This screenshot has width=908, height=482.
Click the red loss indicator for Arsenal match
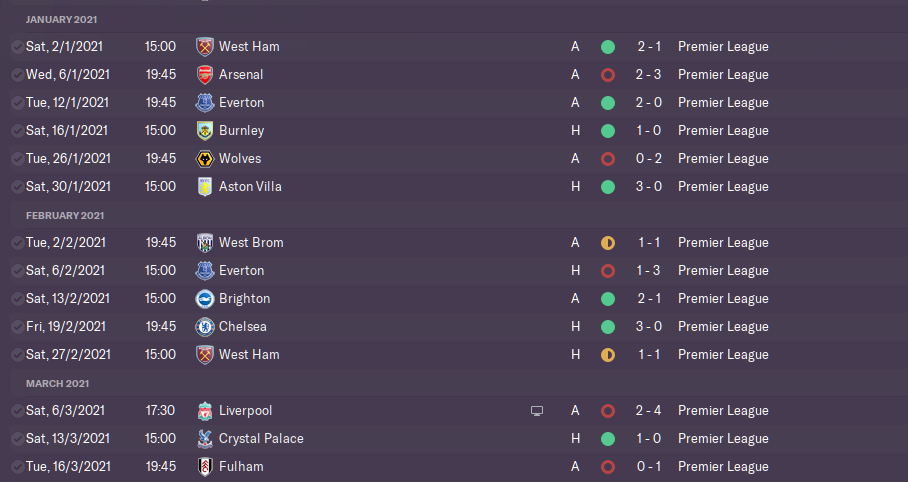(x=607, y=75)
